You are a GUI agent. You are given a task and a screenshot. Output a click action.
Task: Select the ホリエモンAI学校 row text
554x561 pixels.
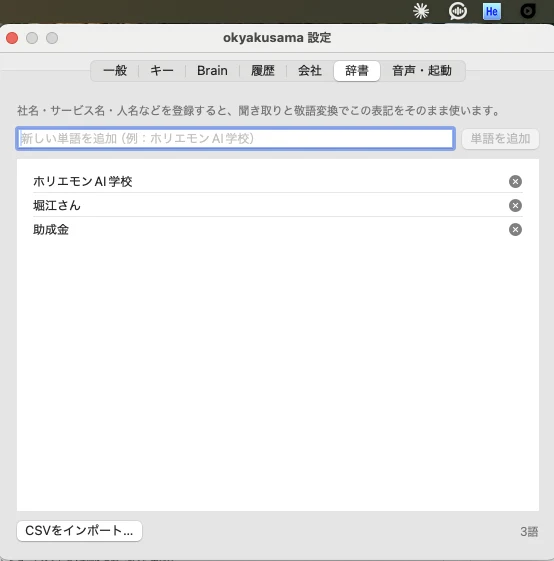(83, 182)
